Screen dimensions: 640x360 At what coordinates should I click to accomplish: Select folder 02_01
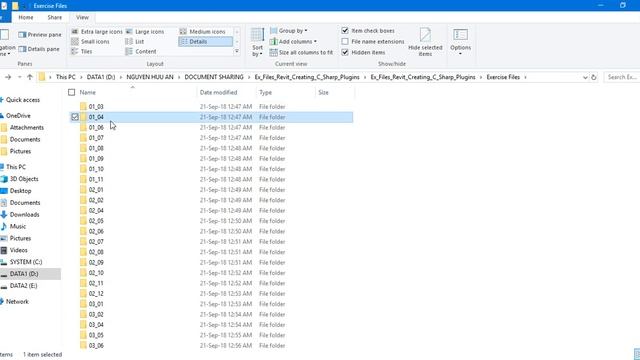pyautogui.click(x=96, y=190)
